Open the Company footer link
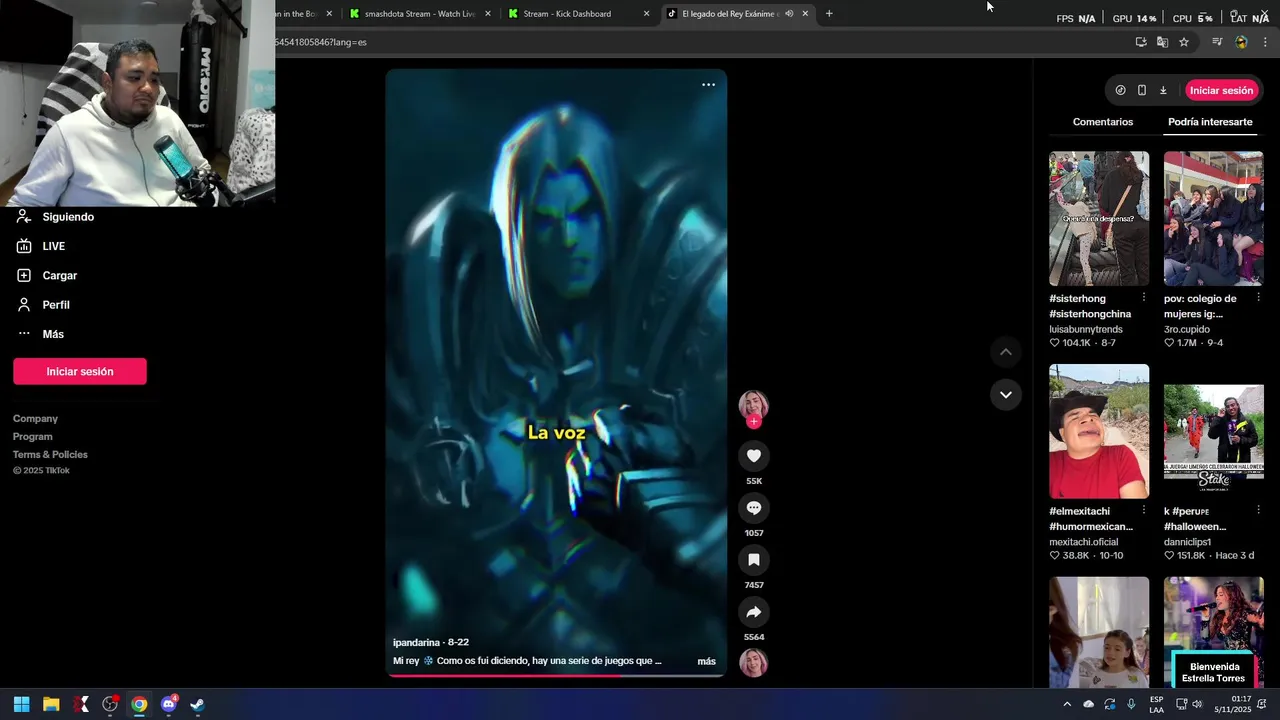 pos(35,419)
